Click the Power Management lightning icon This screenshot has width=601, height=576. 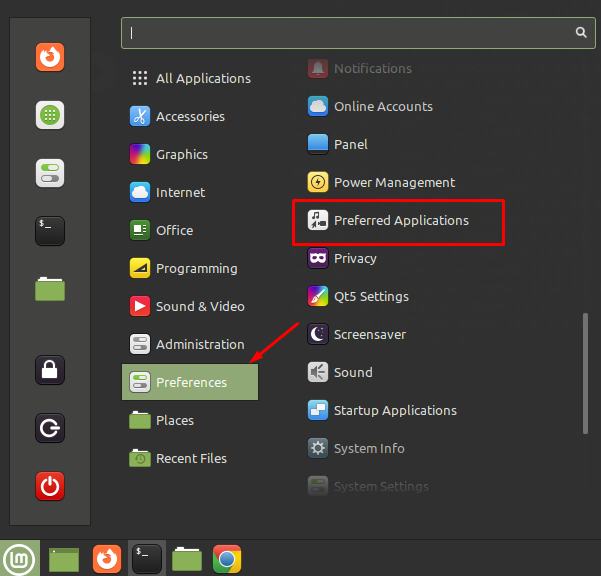pyautogui.click(x=318, y=182)
